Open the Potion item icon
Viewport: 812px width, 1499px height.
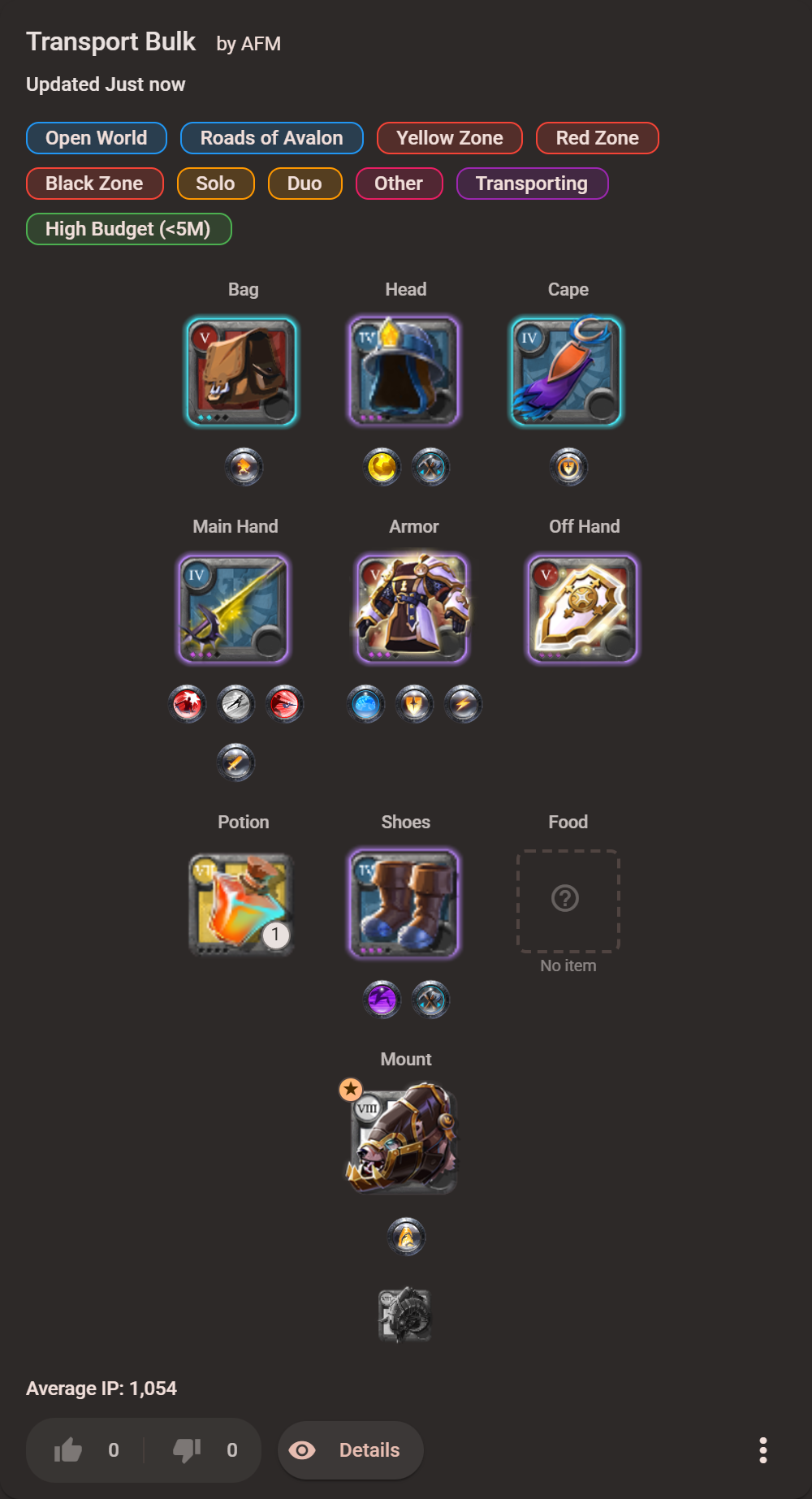click(242, 905)
